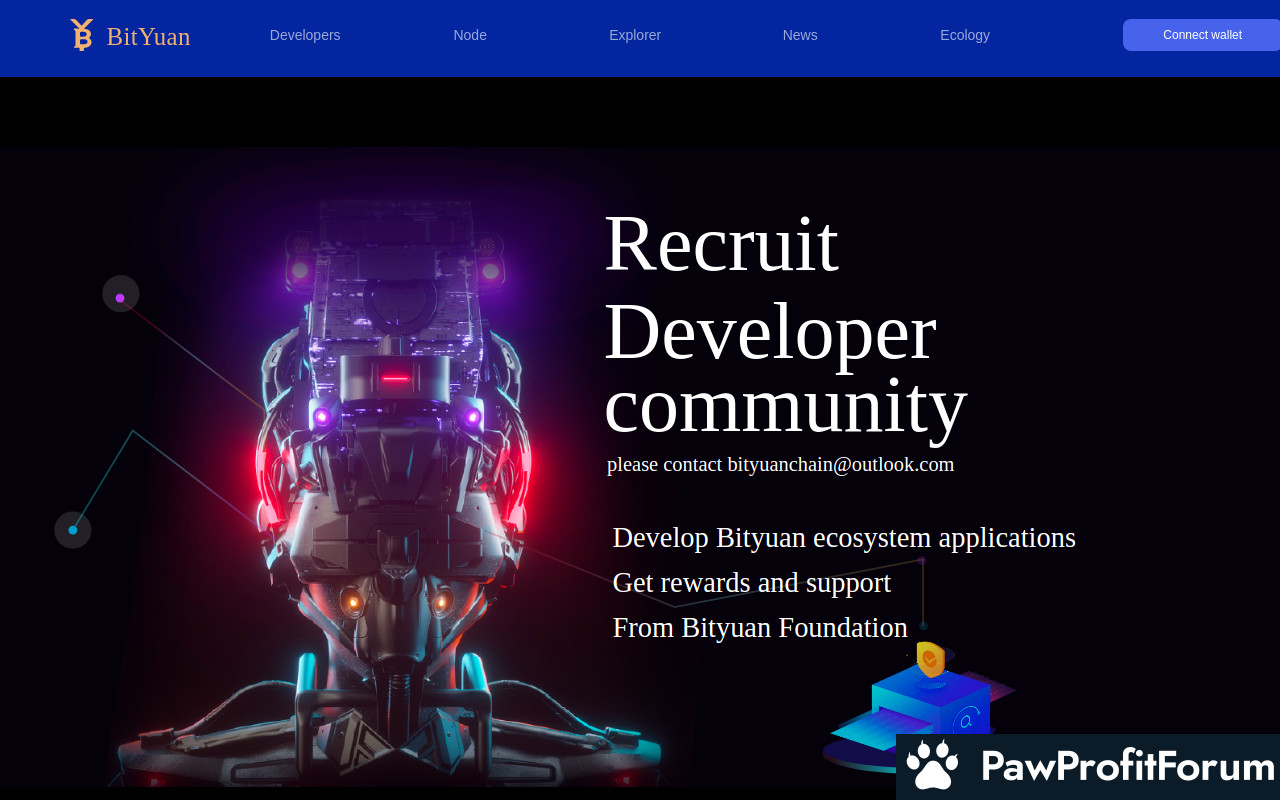Viewport: 1280px width, 800px height.
Task: Click the Develop Bityuan ecosystem applications text
Action: [x=843, y=538]
